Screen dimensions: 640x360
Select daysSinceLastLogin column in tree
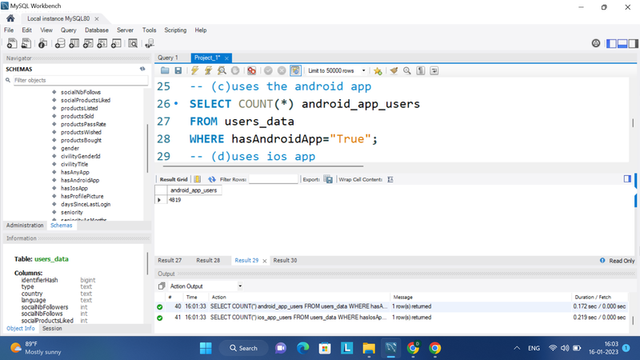tap(86, 204)
